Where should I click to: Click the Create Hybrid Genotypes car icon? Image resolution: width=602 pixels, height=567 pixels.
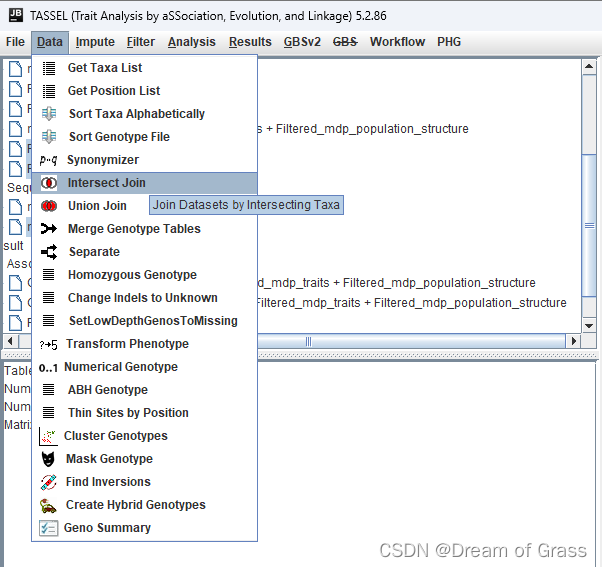click(x=48, y=506)
